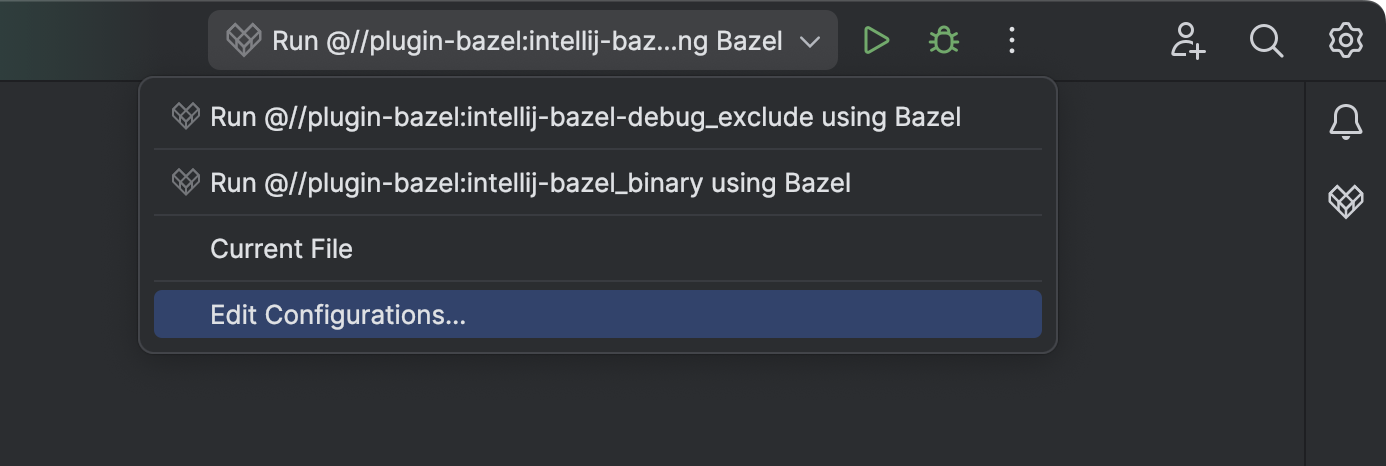Click Bazel heart icon in run selector
The width and height of the screenshot is (1386, 466).
243,41
